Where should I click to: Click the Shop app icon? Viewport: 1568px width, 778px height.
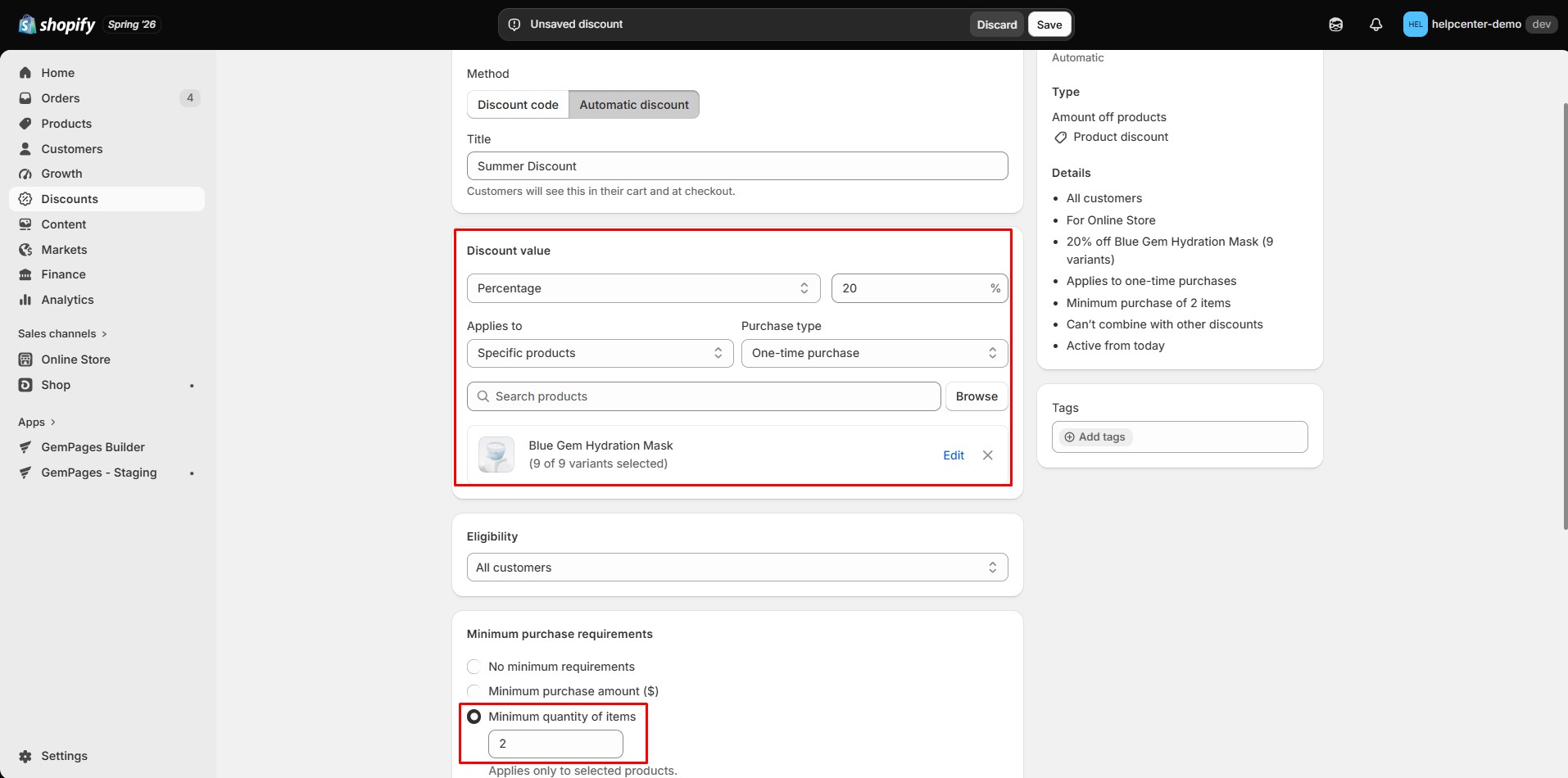[25, 385]
